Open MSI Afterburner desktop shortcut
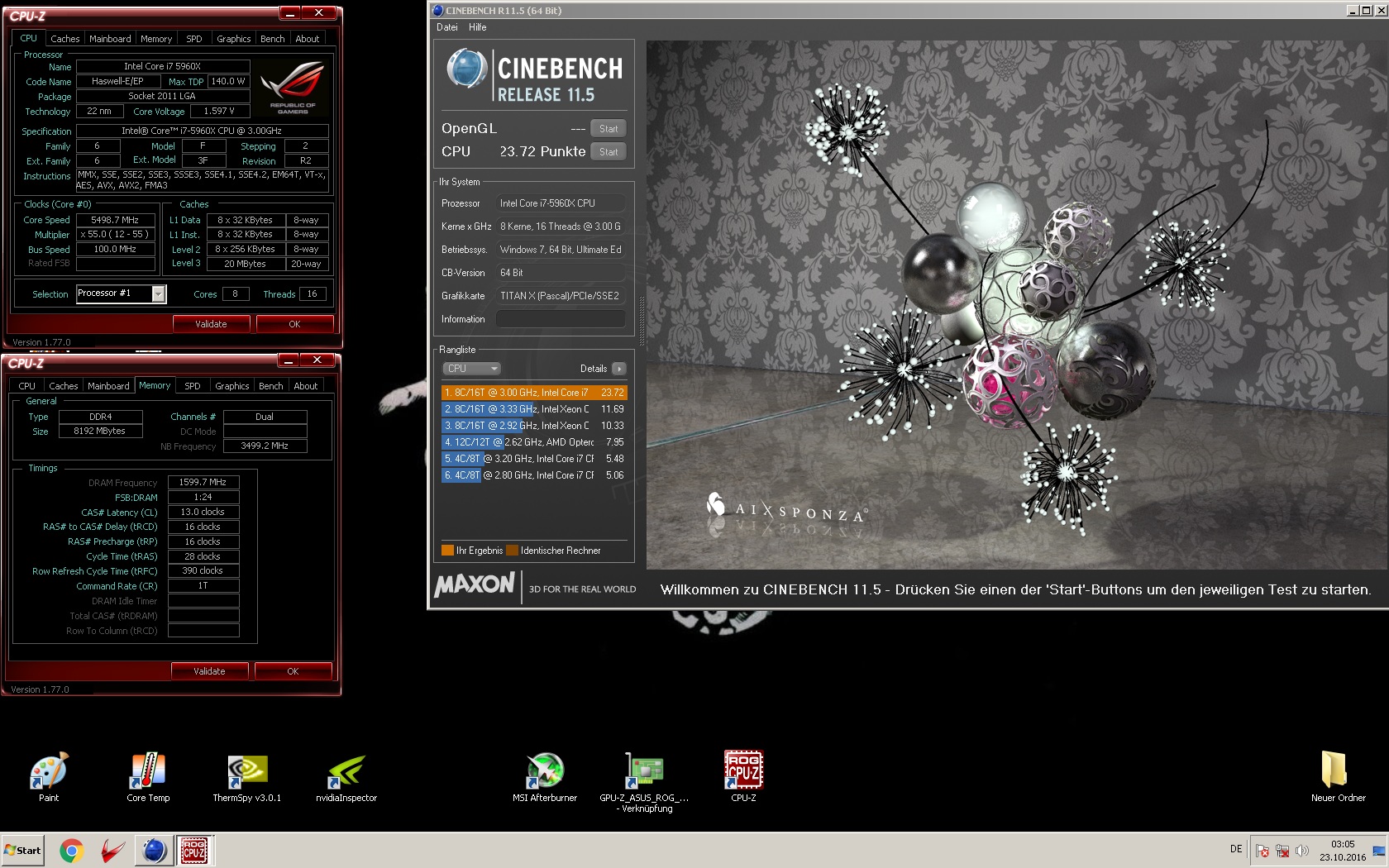Image resolution: width=1389 pixels, height=868 pixels. pos(545,777)
